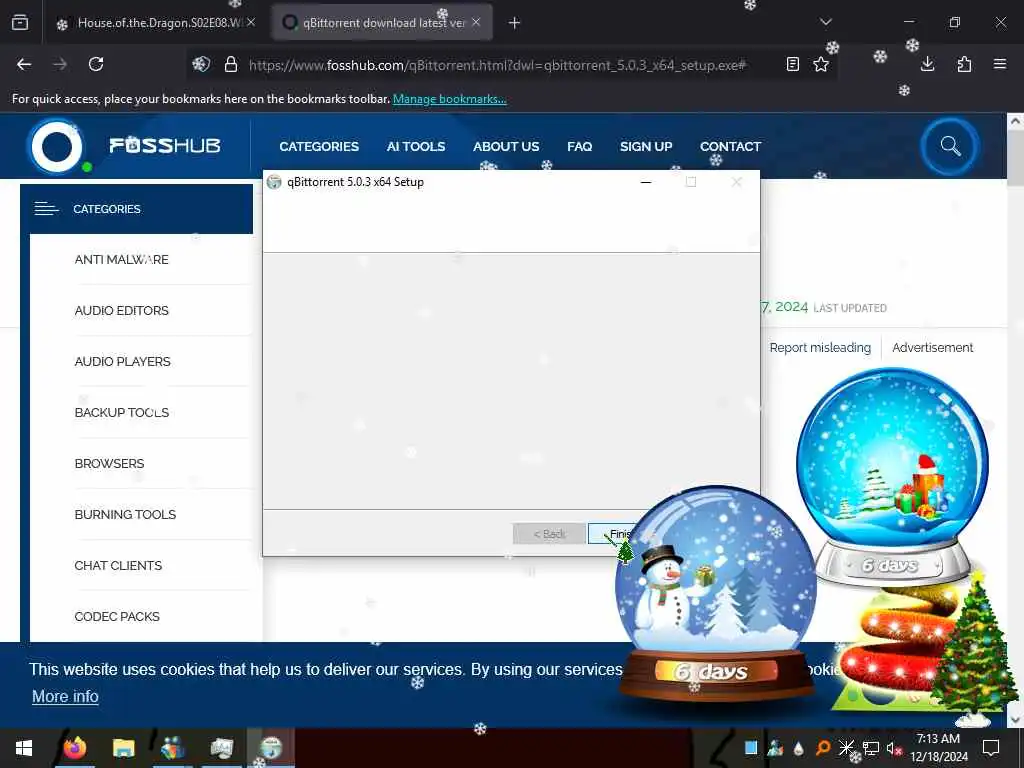This screenshot has width=1024, height=768.
Task: Open BURNING TOOLS category
Action: (x=125, y=514)
